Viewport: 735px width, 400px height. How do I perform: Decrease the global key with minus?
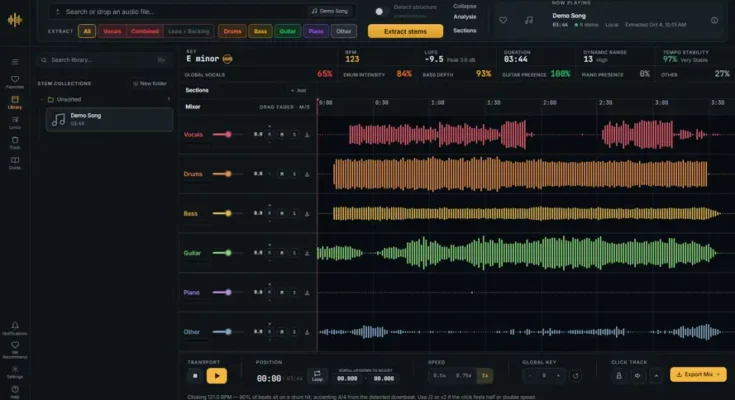(530, 376)
